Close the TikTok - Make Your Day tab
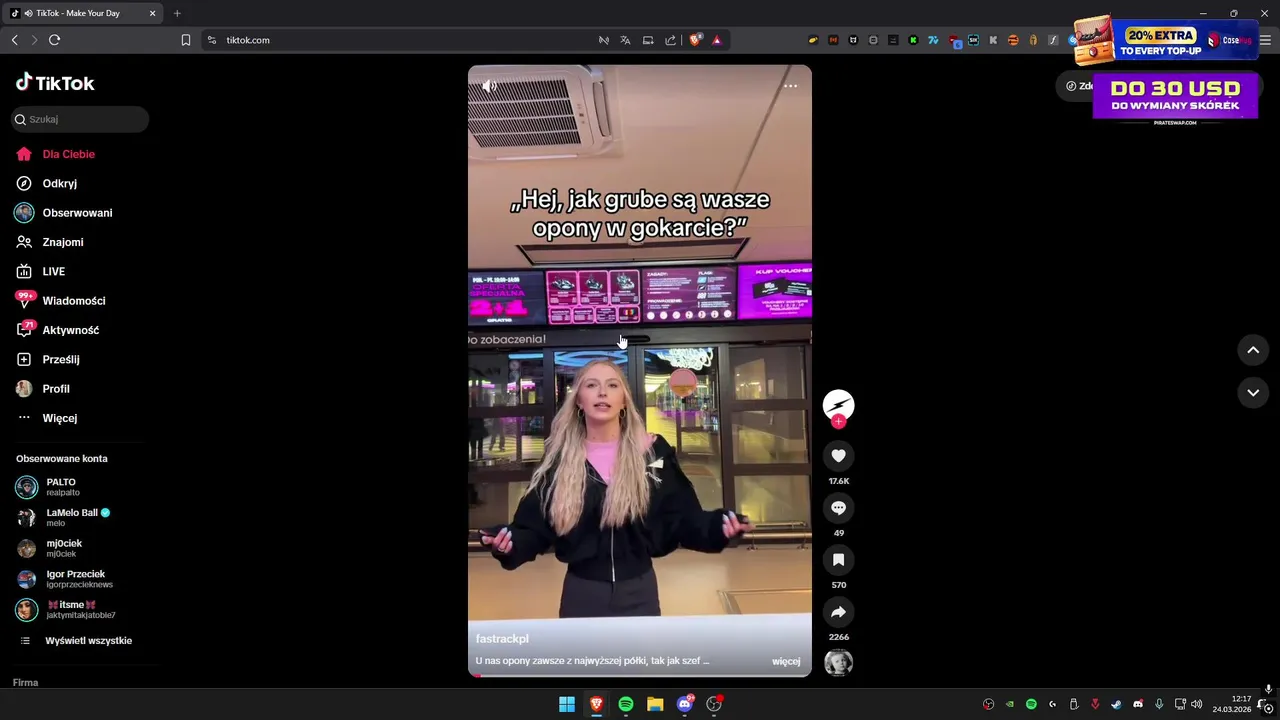 click(x=152, y=13)
